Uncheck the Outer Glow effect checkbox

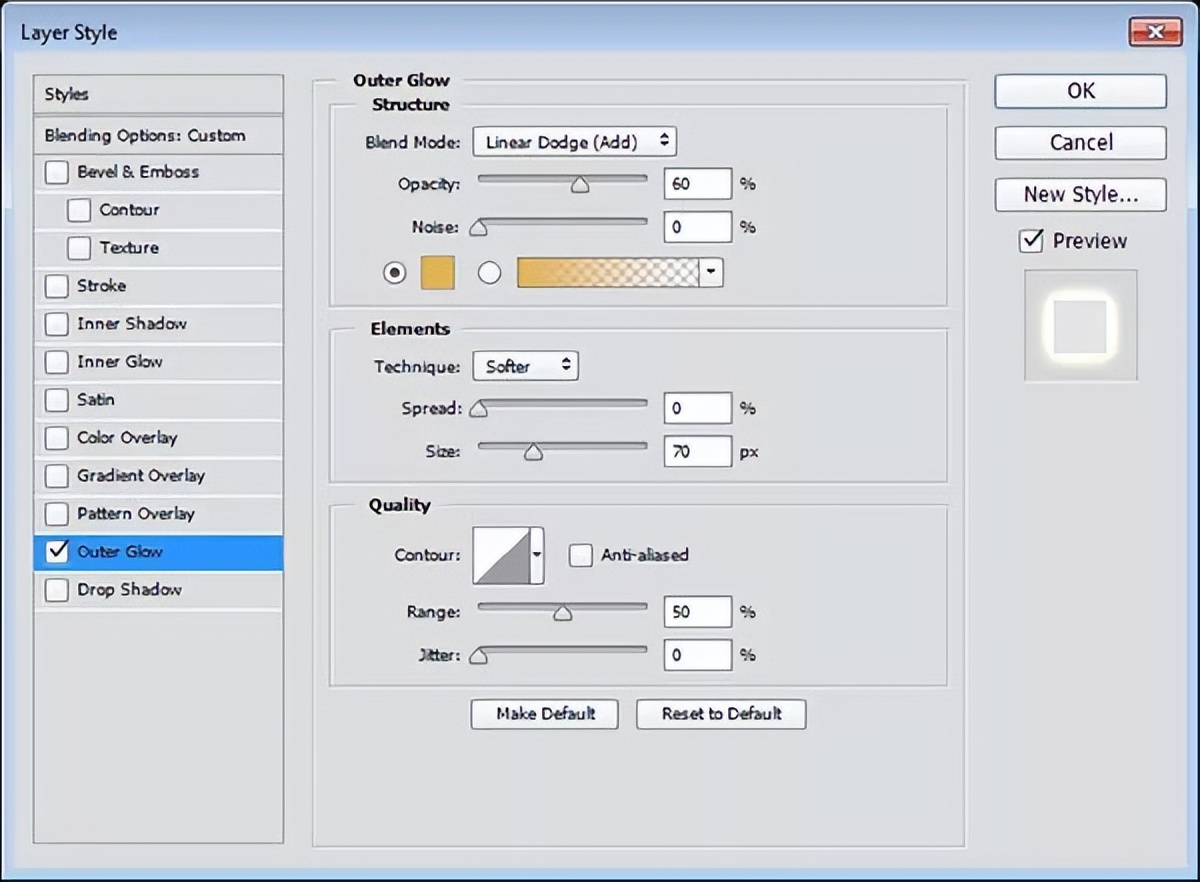(x=57, y=552)
